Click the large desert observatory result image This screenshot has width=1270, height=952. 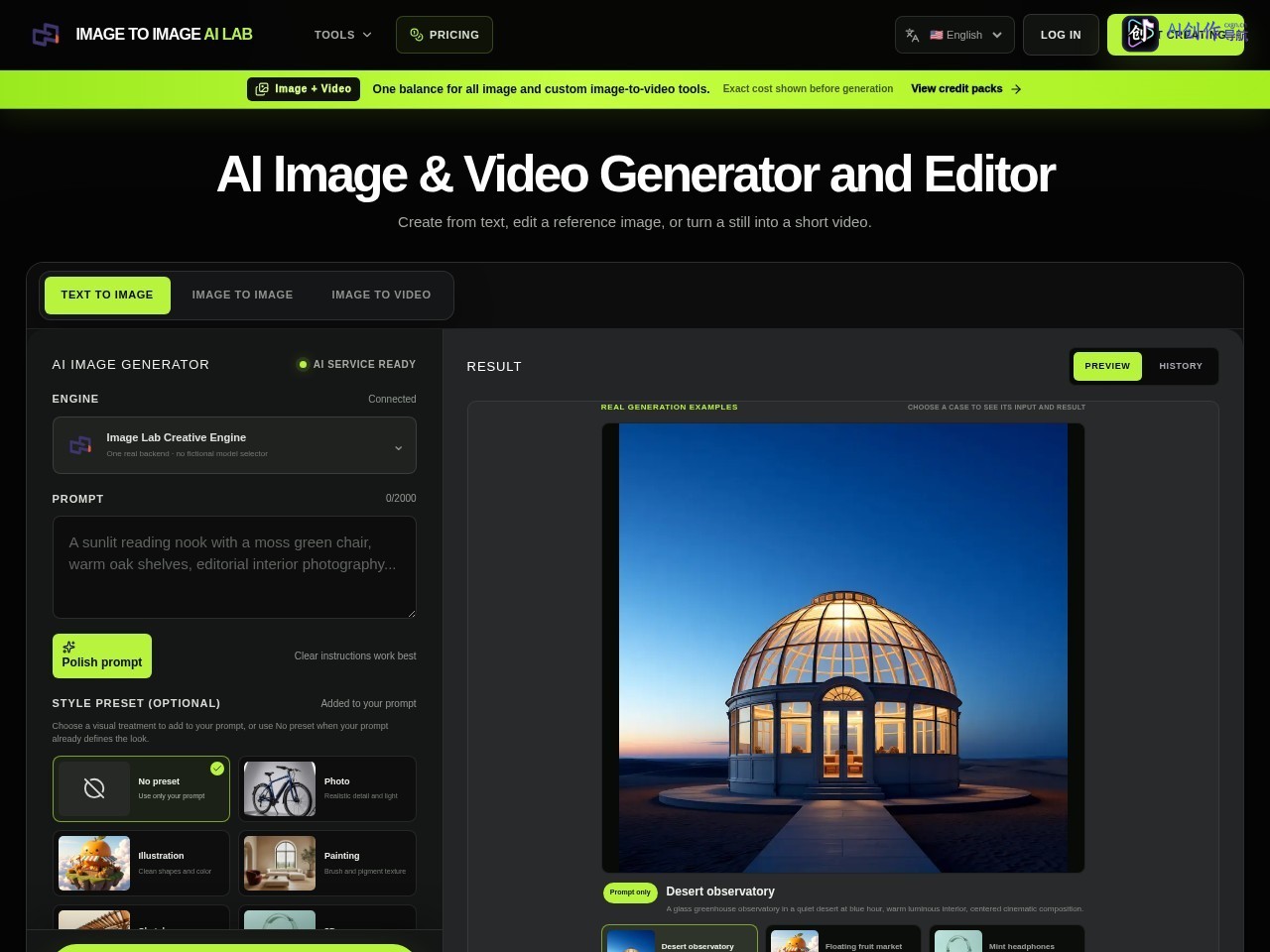(843, 649)
